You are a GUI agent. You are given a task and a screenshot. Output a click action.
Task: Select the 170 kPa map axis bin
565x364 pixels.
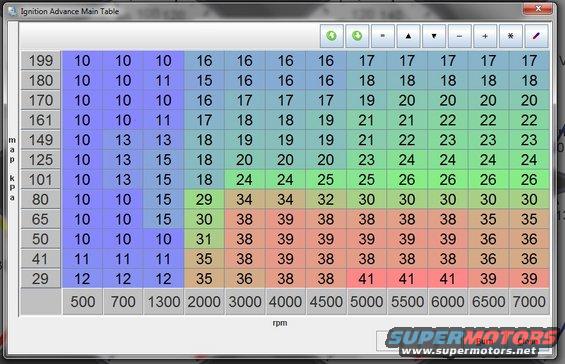(x=41, y=100)
